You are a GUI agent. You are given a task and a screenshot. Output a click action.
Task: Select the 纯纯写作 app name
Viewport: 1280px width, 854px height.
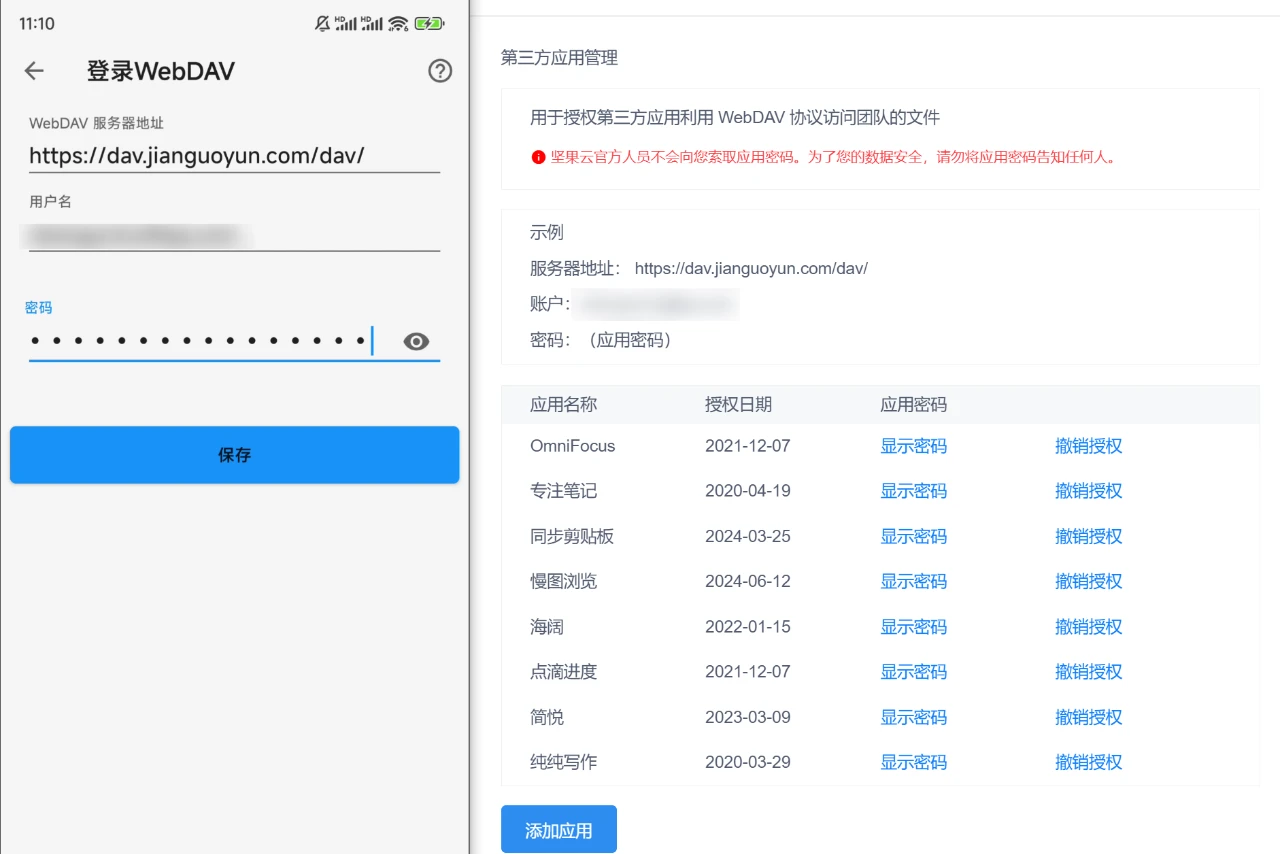[x=563, y=762]
